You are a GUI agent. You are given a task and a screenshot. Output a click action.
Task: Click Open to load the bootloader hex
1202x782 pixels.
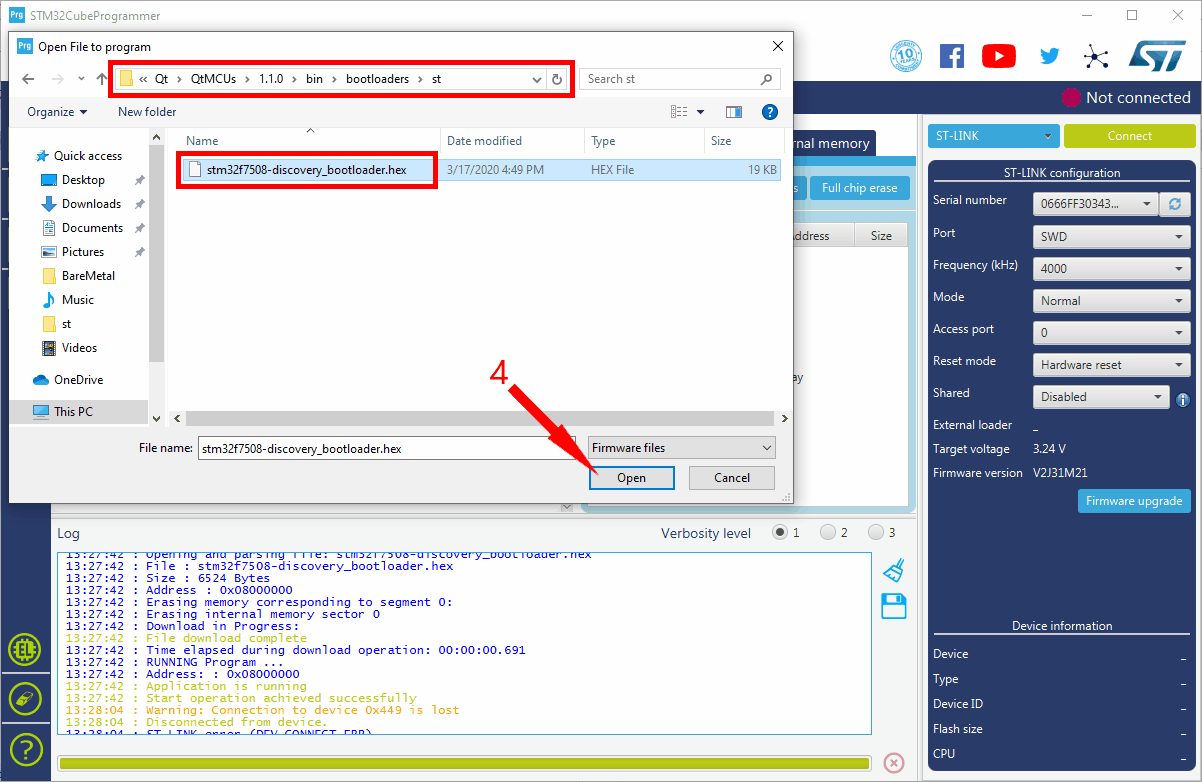click(632, 478)
